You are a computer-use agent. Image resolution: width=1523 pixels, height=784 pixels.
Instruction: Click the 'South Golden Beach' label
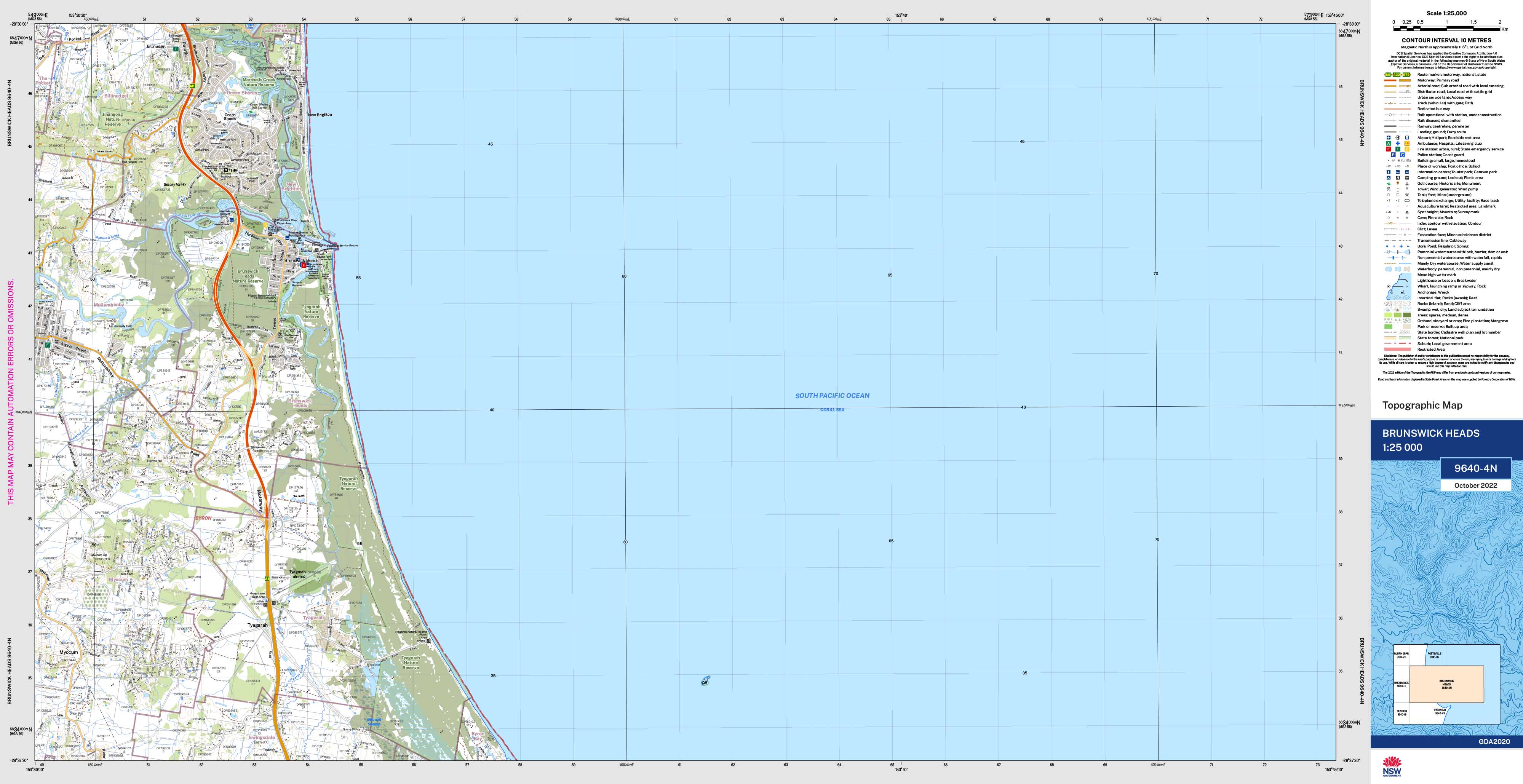point(280,28)
